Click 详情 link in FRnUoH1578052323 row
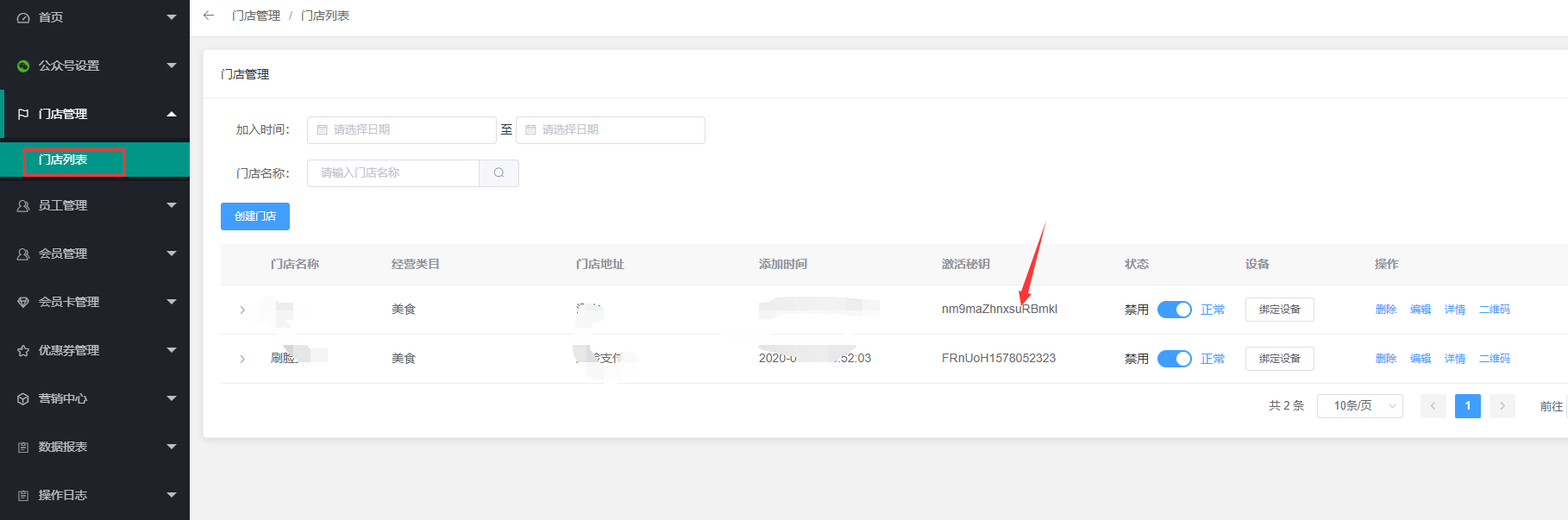The width and height of the screenshot is (1568, 520). coord(1455,359)
